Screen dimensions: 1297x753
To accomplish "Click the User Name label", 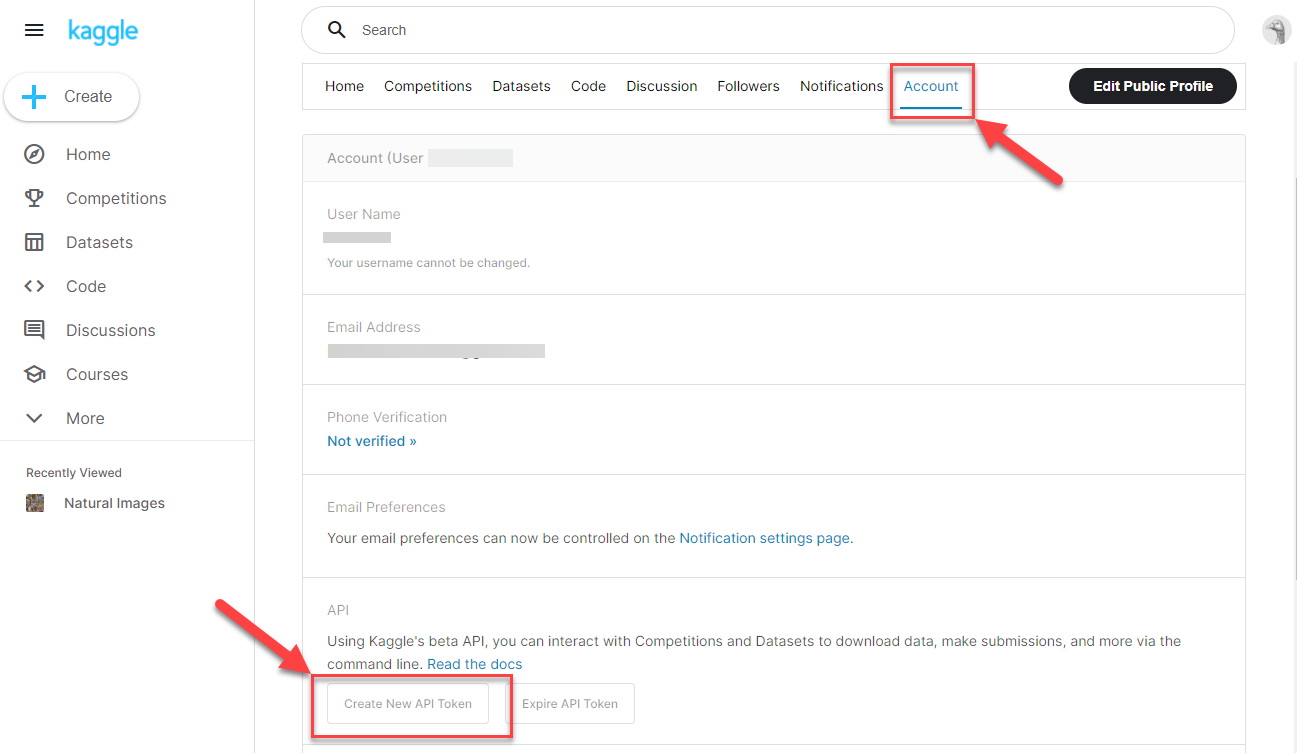I will click(364, 214).
